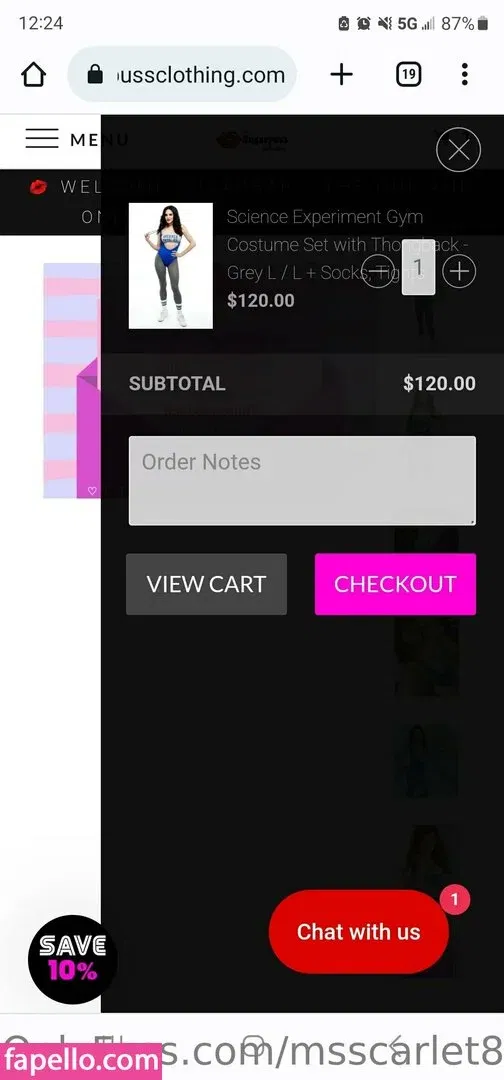Increase item quantity with plus
Viewport: 504px width, 1080px height.
pyautogui.click(x=459, y=271)
